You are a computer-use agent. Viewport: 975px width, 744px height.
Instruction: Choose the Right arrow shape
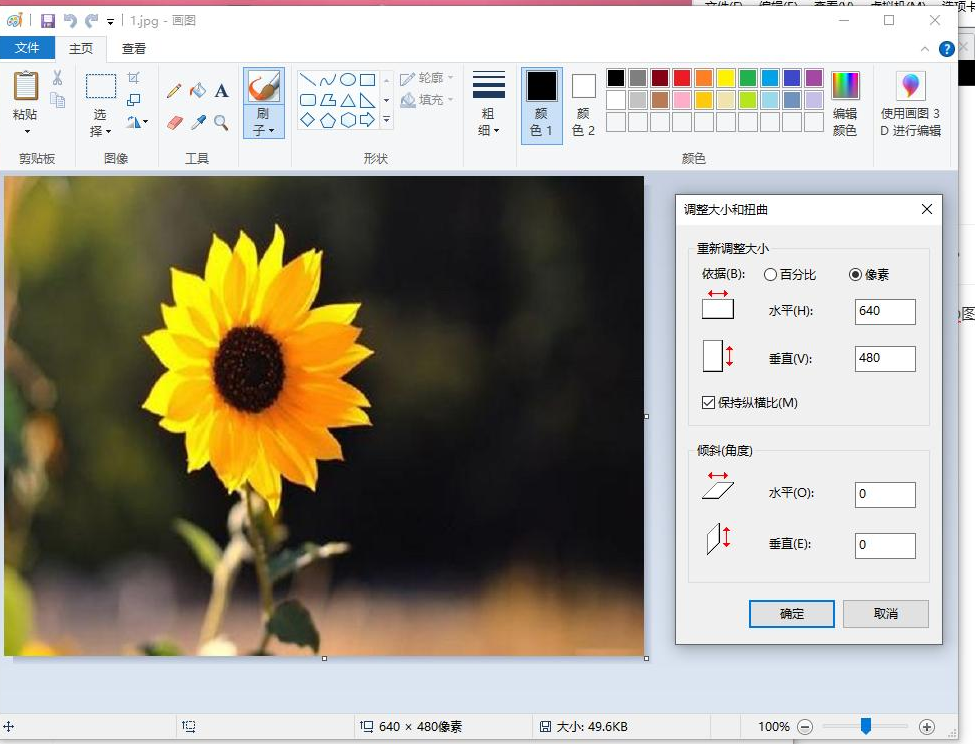coord(367,120)
